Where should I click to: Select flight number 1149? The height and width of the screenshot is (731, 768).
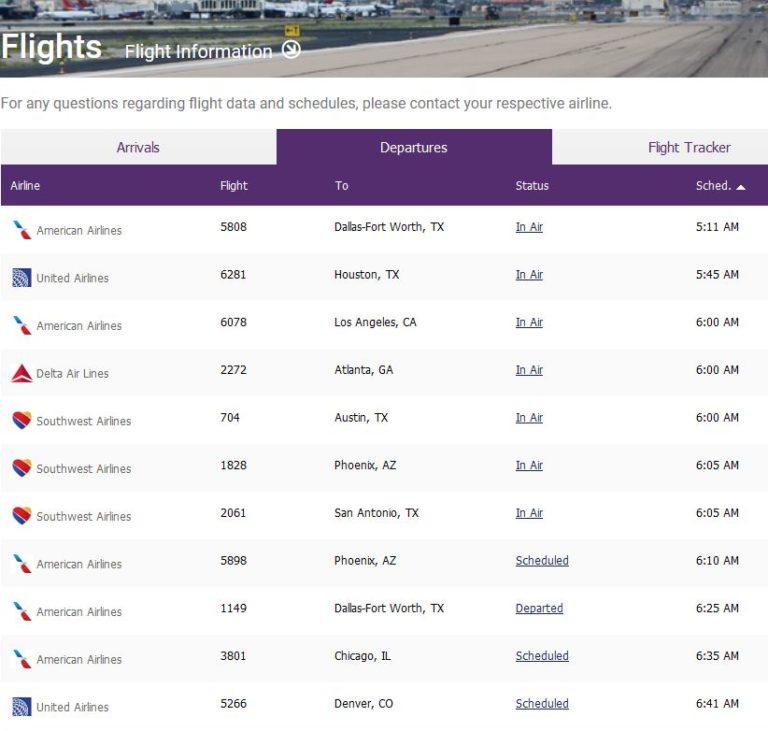[x=233, y=608]
